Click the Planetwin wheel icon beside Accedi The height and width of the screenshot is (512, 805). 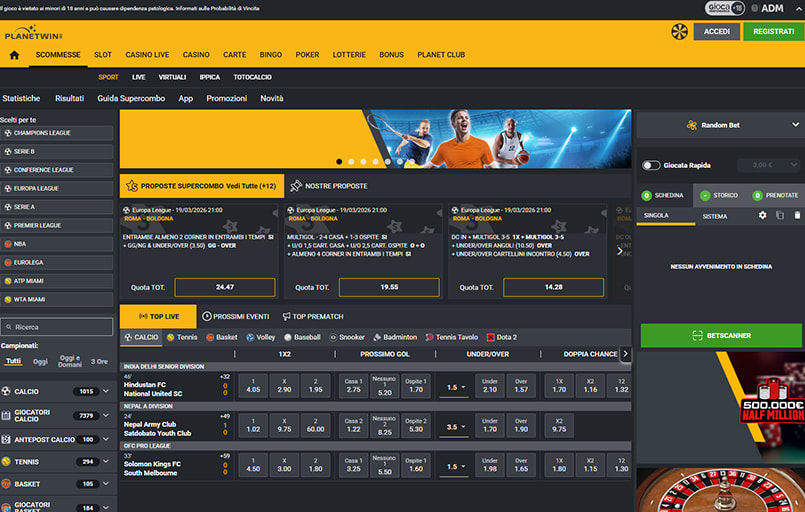679,32
